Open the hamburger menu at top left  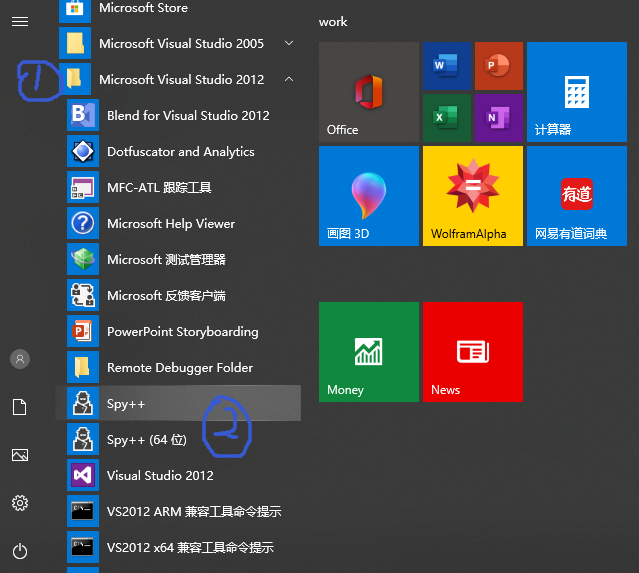tap(20, 21)
